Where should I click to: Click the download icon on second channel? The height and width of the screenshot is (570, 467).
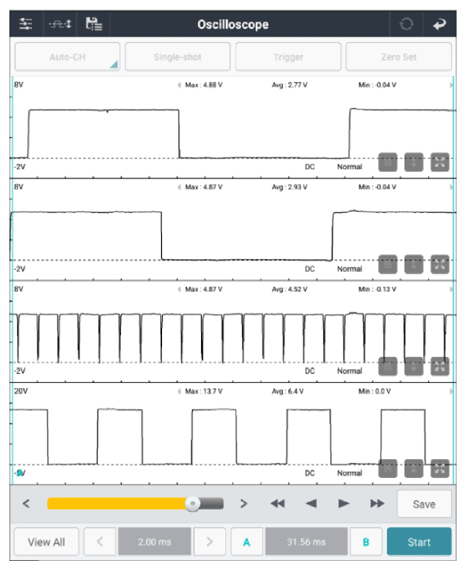(x=414, y=264)
